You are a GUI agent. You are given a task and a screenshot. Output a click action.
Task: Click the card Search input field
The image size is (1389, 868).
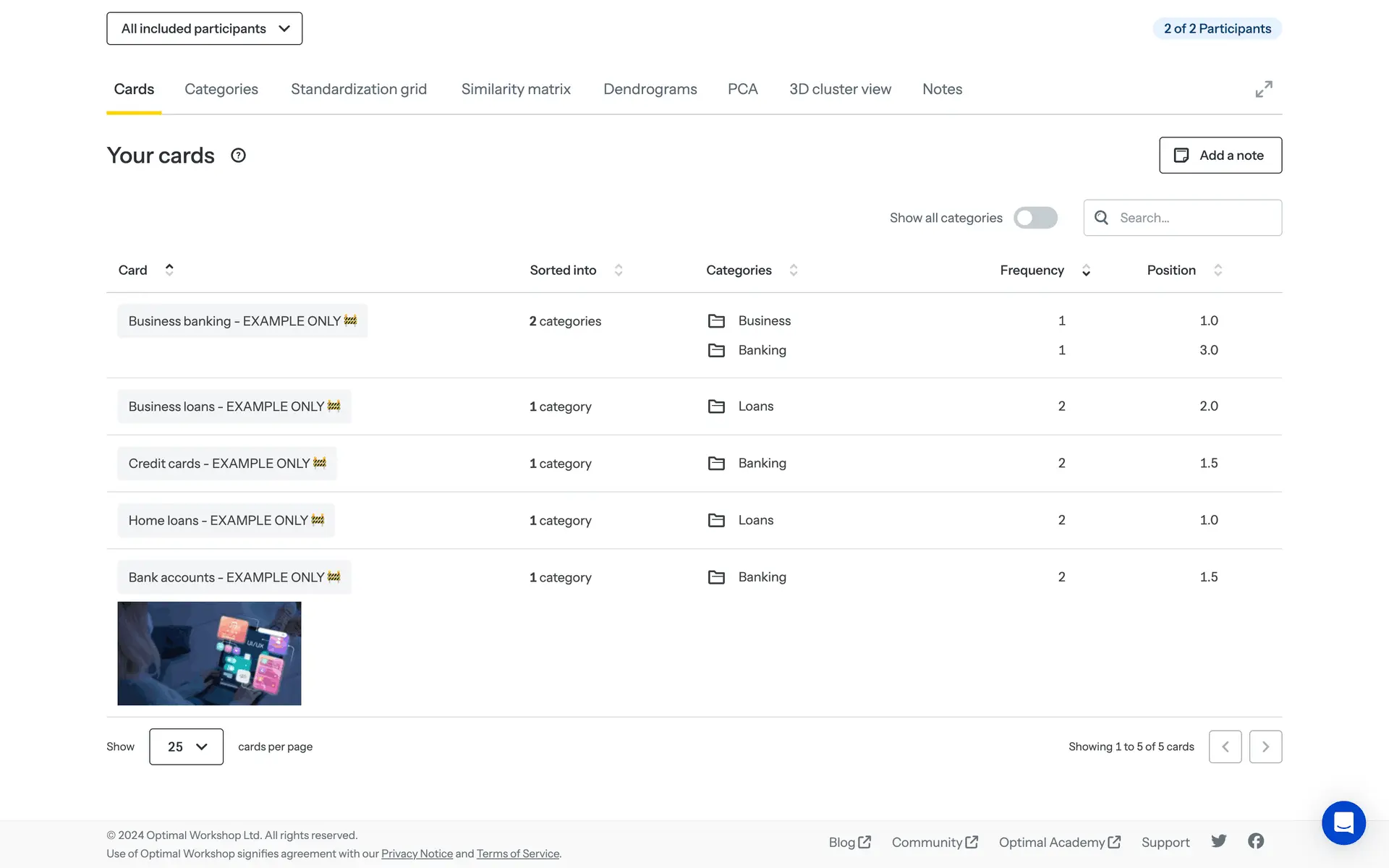tap(1194, 218)
